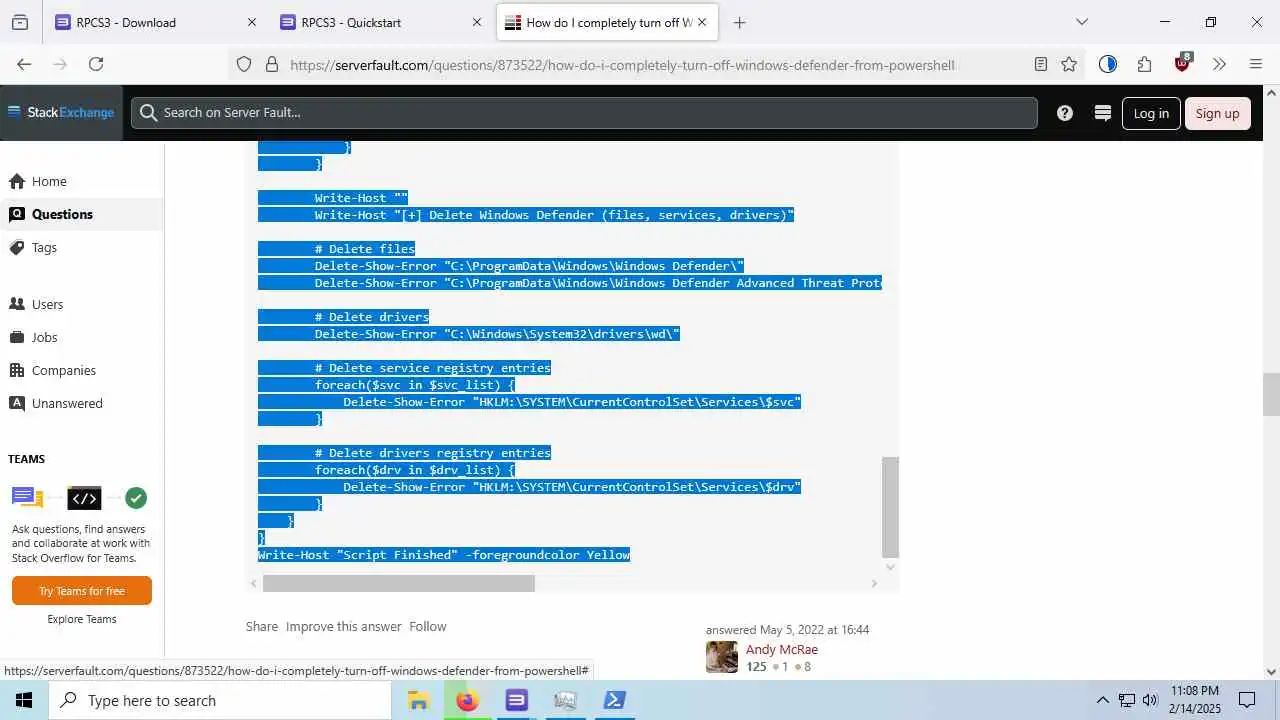Click the Log in button
Viewport: 1280px width, 720px height.
(x=1151, y=113)
